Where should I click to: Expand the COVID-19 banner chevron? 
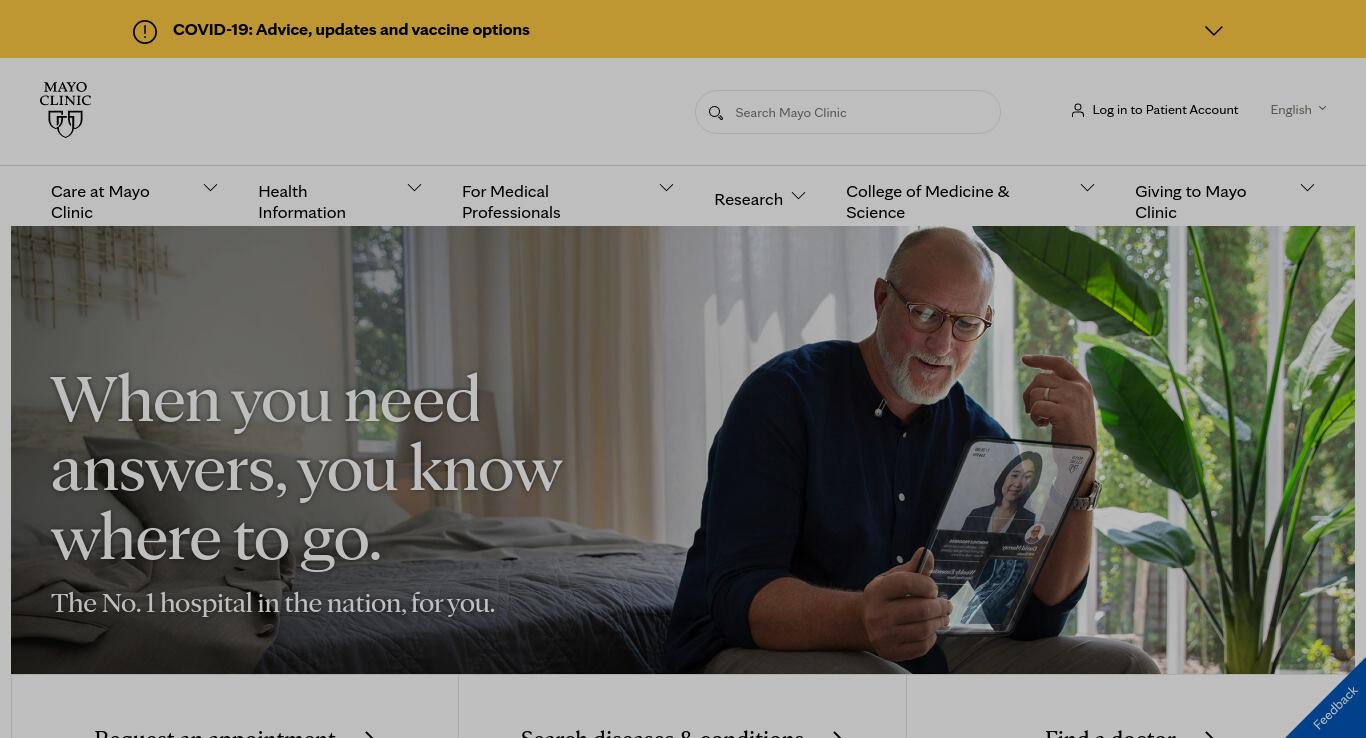click(1214, 31)
